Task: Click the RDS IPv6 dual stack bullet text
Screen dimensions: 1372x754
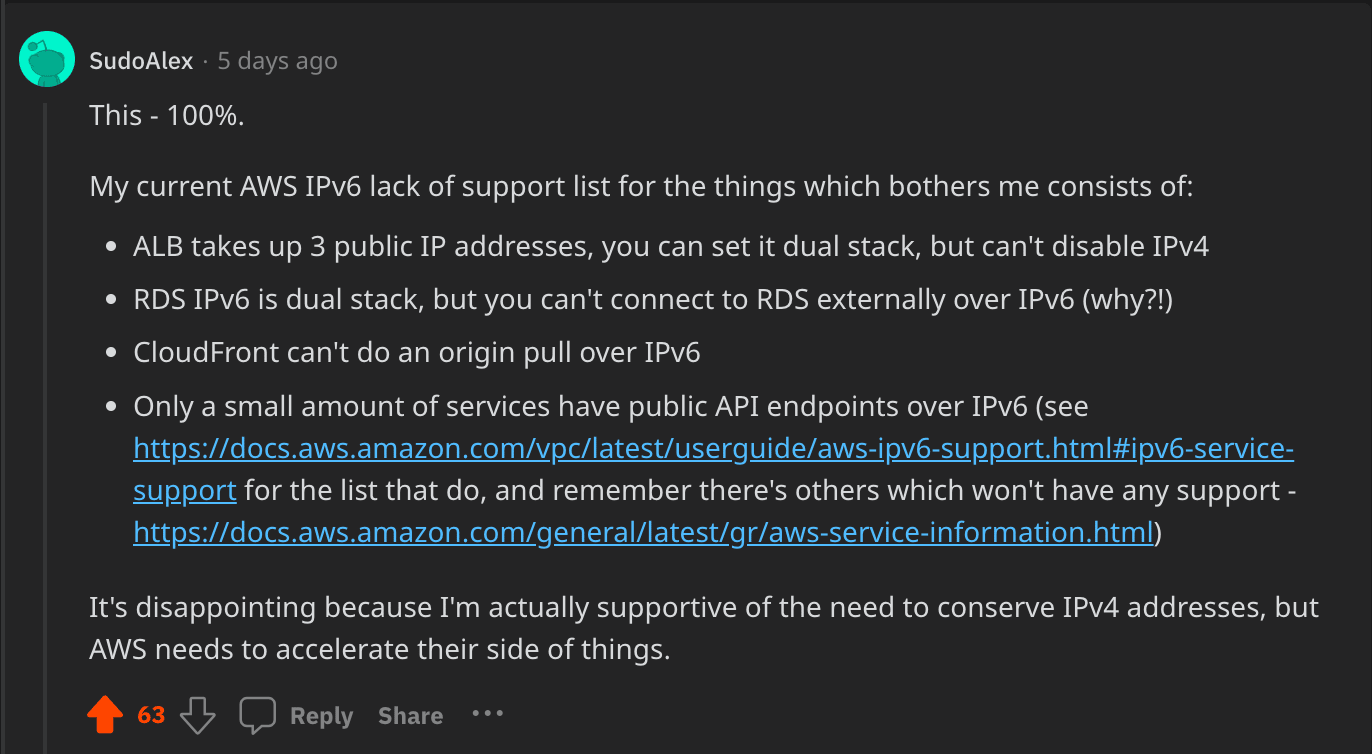Action: pos(652,300)
